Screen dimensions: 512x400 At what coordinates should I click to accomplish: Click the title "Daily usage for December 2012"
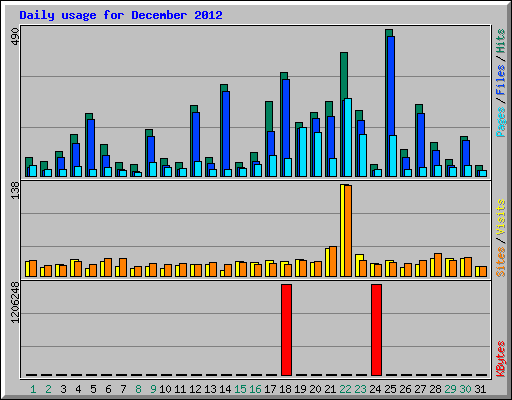pos(121,15)
